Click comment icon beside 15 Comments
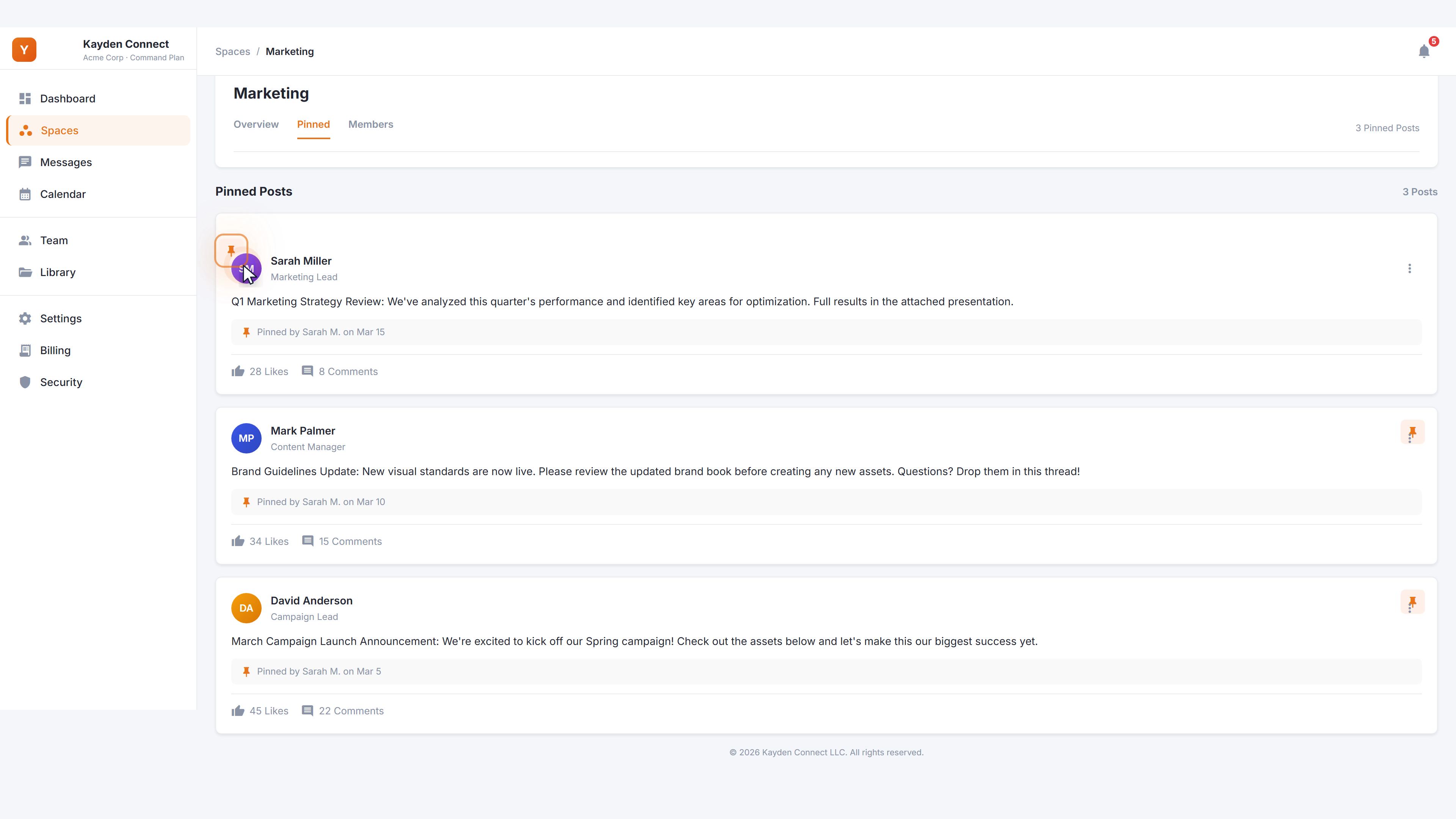This screenshot has width=1456, height=819. [308, 541]
